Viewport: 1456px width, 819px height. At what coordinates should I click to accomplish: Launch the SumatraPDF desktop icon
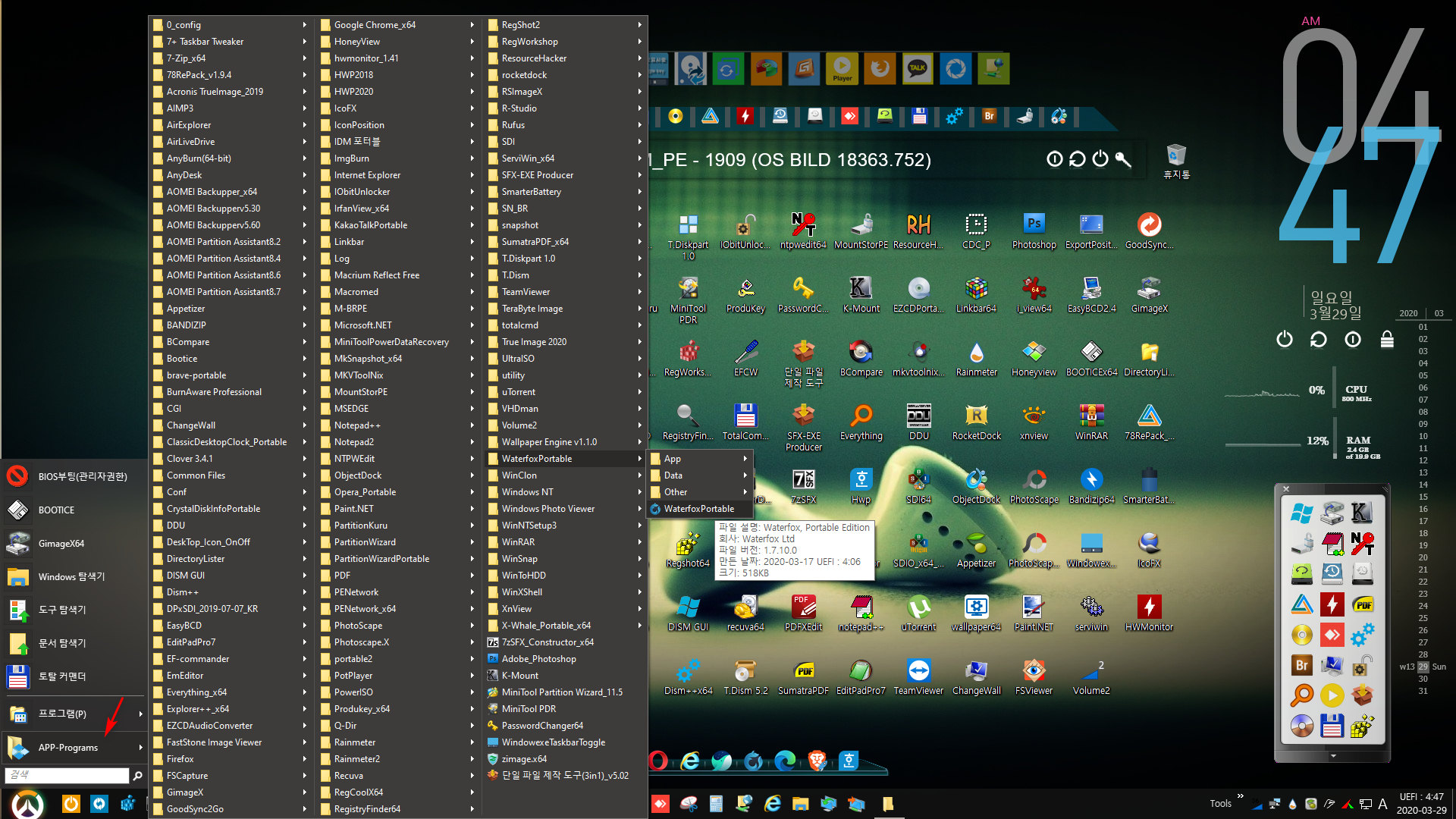pyautogui.click(x=803, y=677)
